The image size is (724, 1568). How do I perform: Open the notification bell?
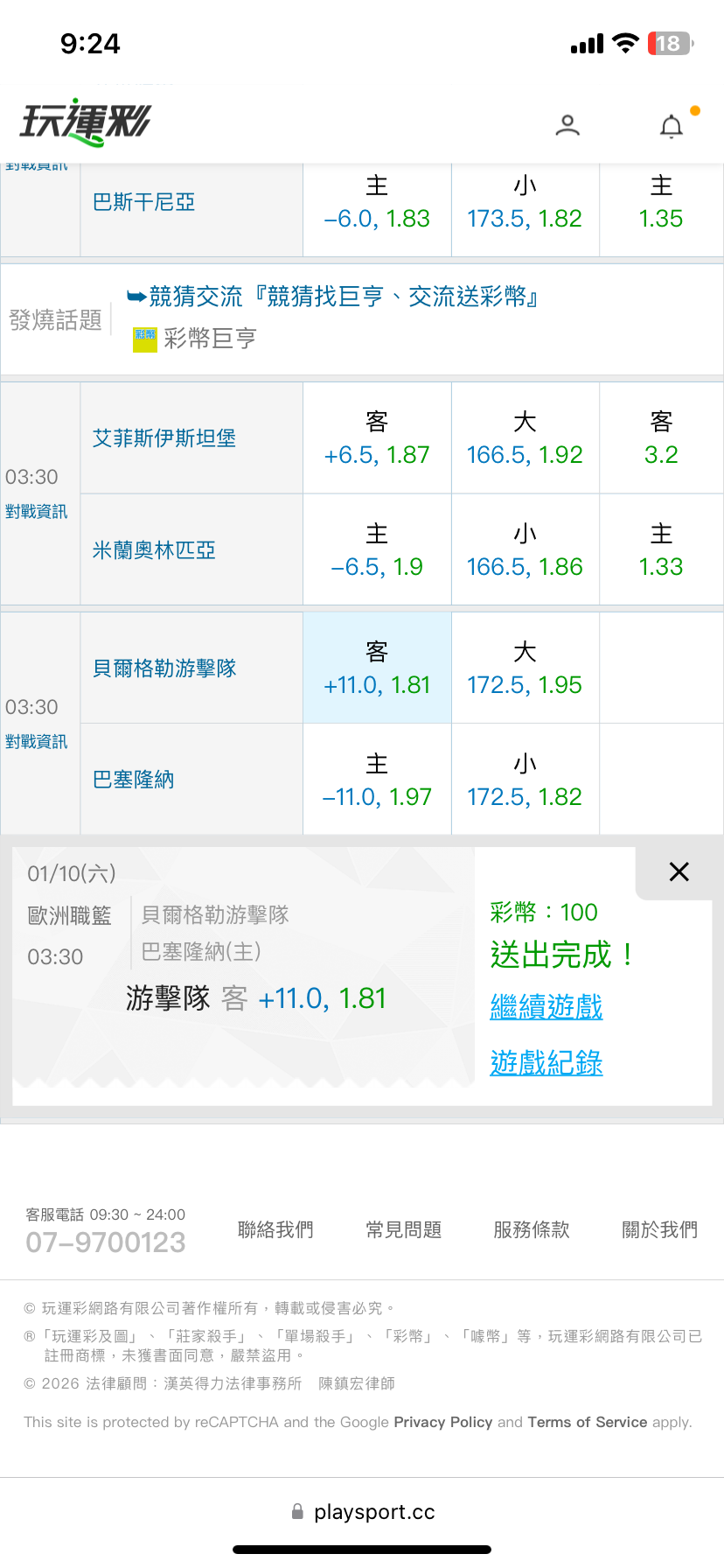tap(671, 127)
